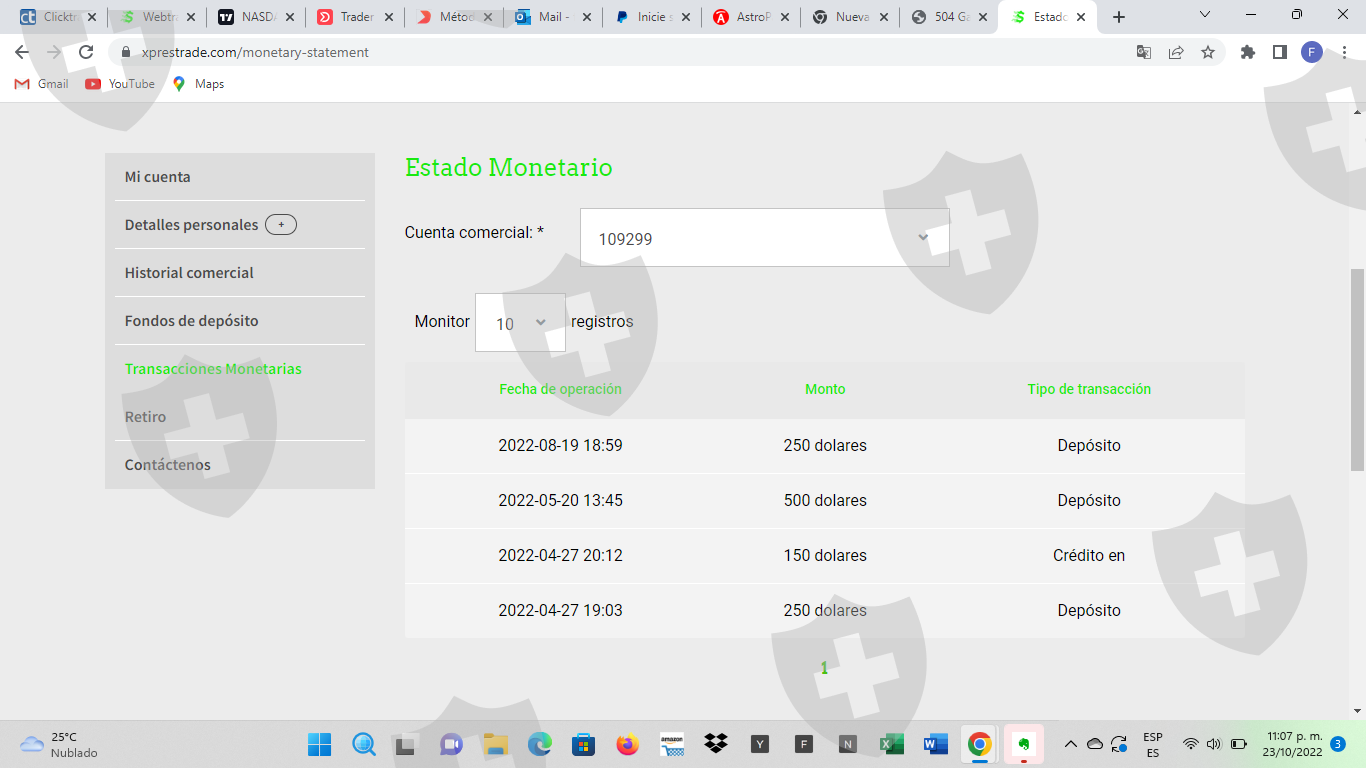Switch the ESP ES input language indicator
Viewport: 1366px width, 768px height.
tap(1153, 744)
